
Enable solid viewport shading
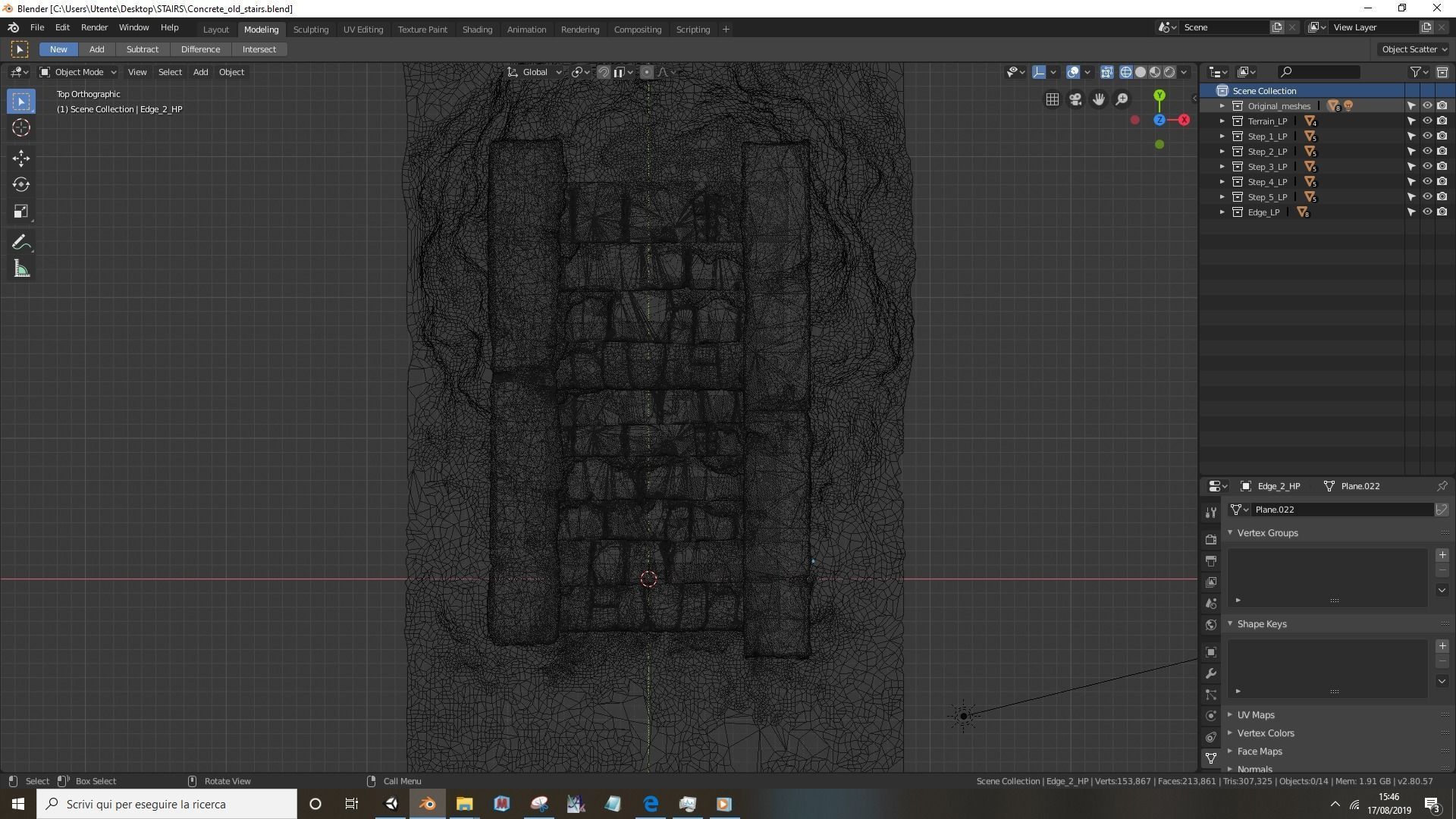pos(1141,72)
